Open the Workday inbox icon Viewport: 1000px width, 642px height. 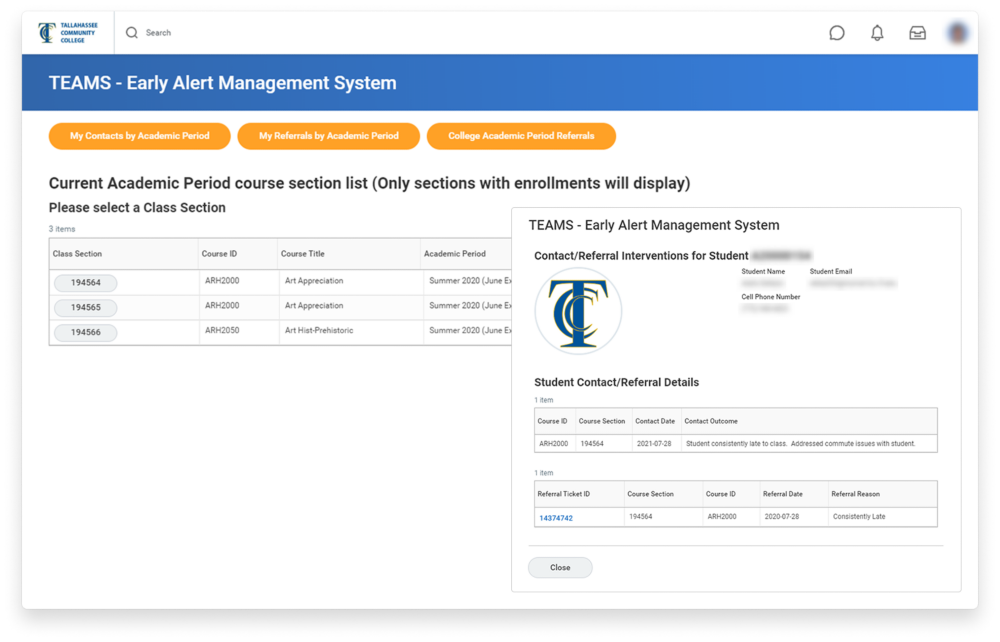click(917, 33)
